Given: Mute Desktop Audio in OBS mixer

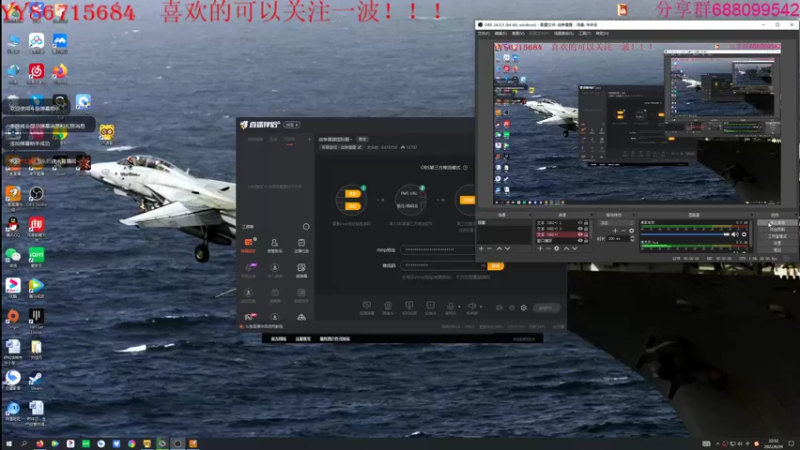Looking at the screenshot, I should point(735,234).
